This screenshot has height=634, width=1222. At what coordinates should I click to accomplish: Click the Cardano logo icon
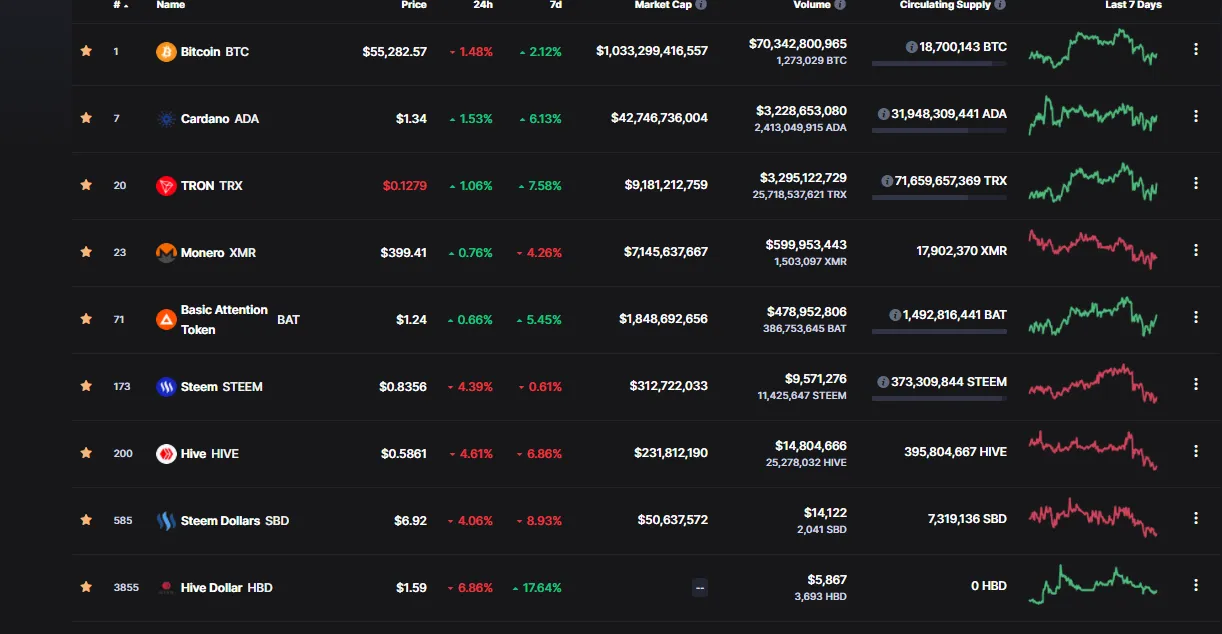[166, 119]
